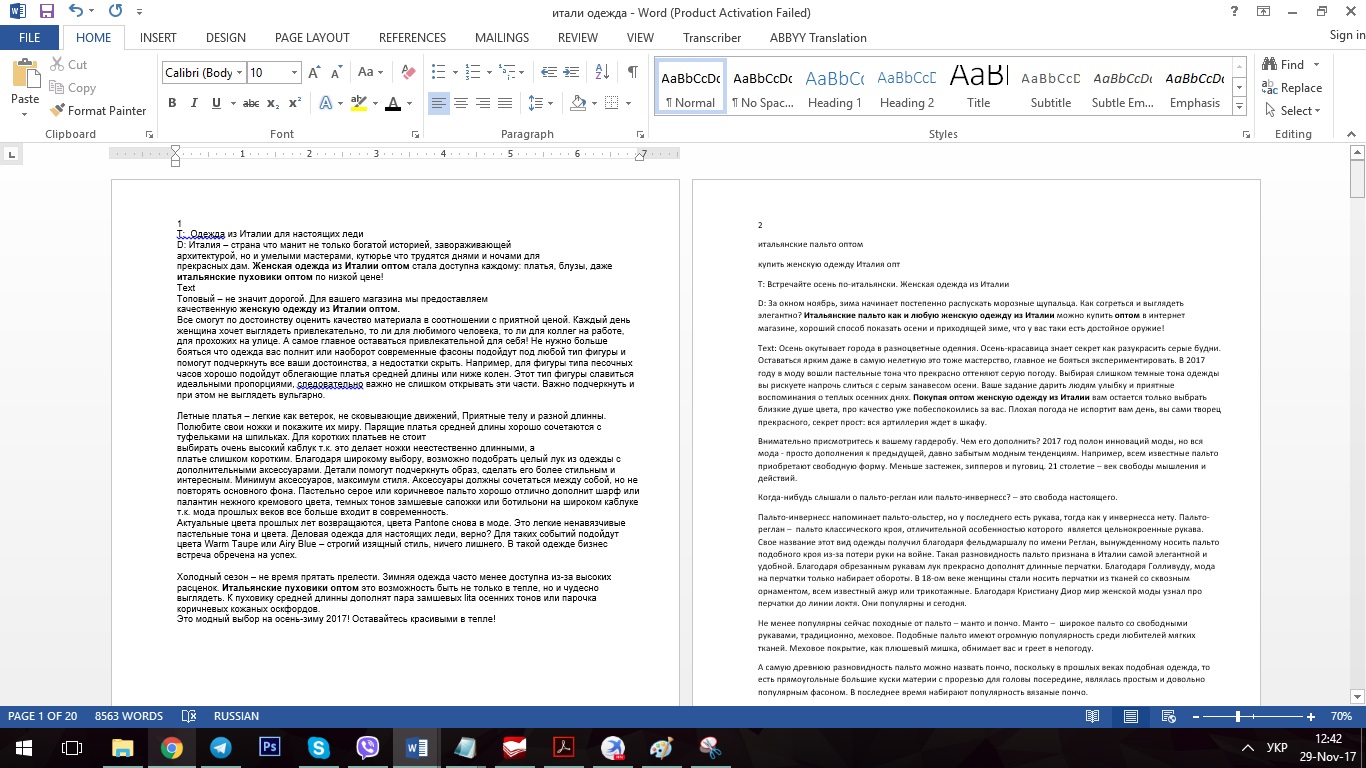Toggle Underline formatting
The height and width of the screenshot is (768, 1366).
(216, 103)
